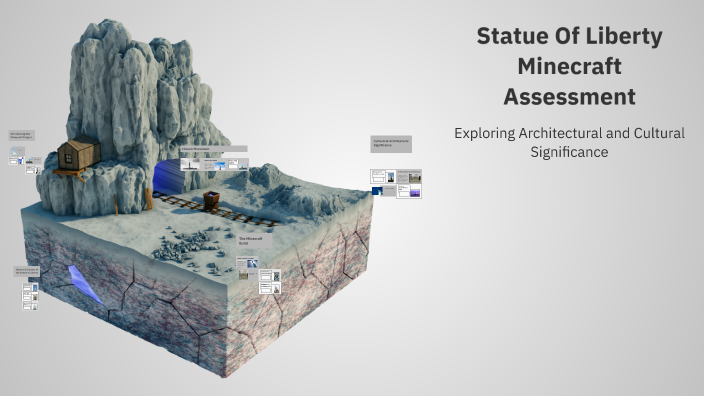
Task: Open the bottom slide under Historical Context topic
Action: 31,306
